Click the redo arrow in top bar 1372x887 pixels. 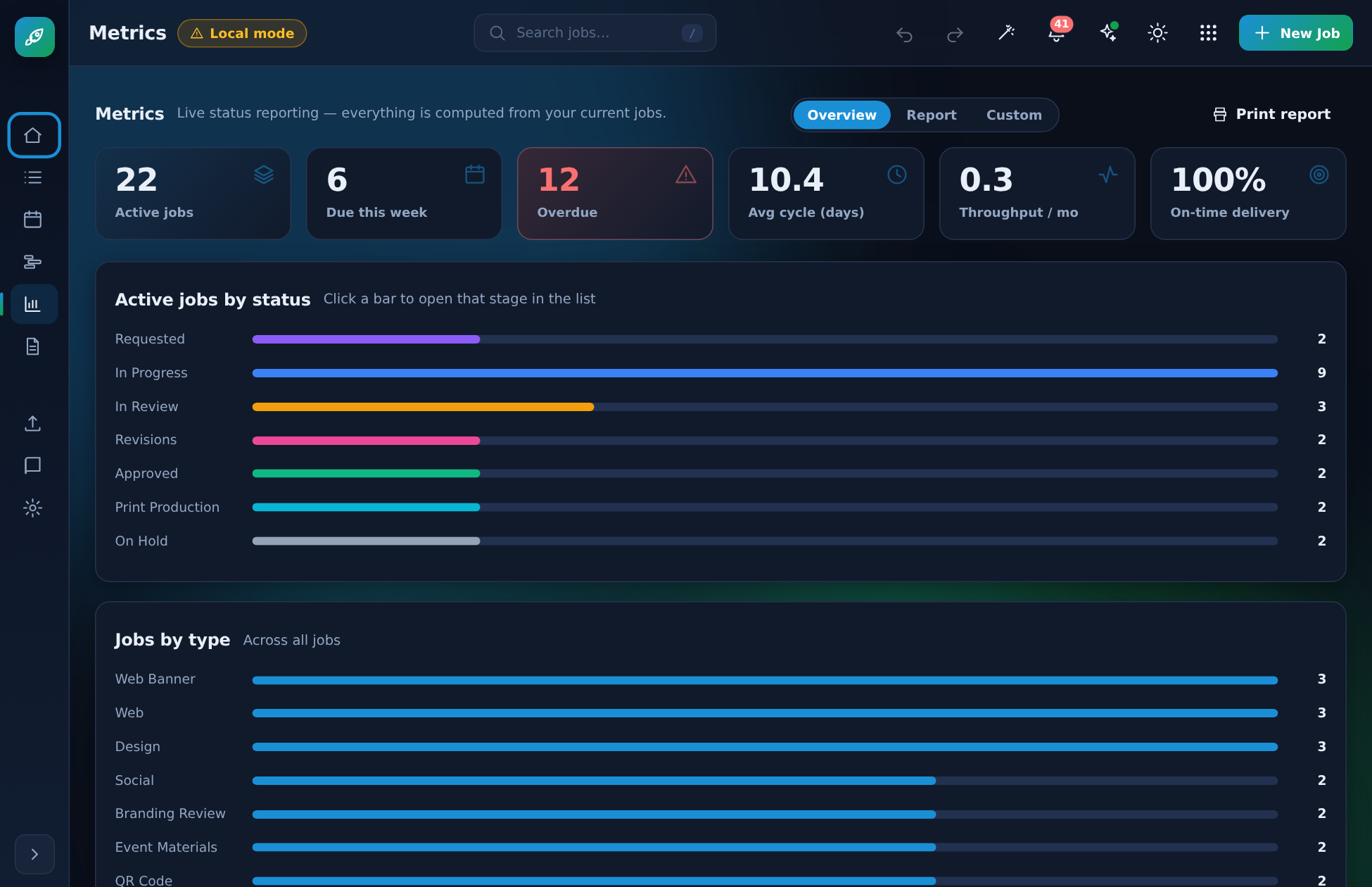955,33
